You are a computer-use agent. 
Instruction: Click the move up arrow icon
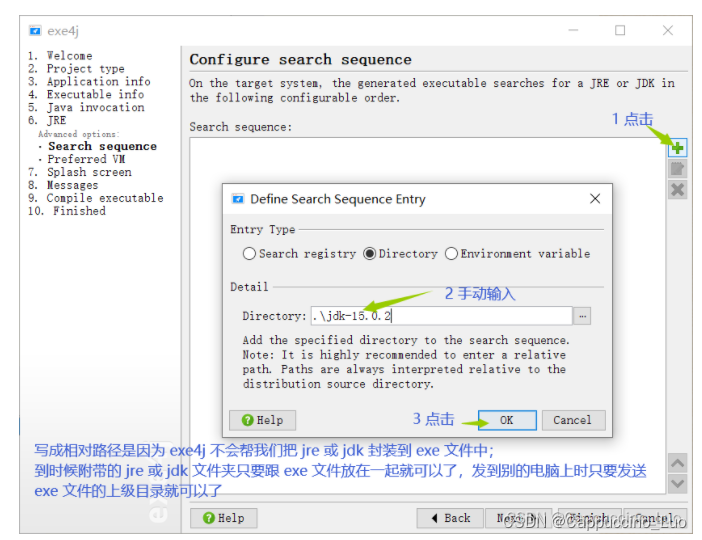pyautogui.click(x=677, y=463)
